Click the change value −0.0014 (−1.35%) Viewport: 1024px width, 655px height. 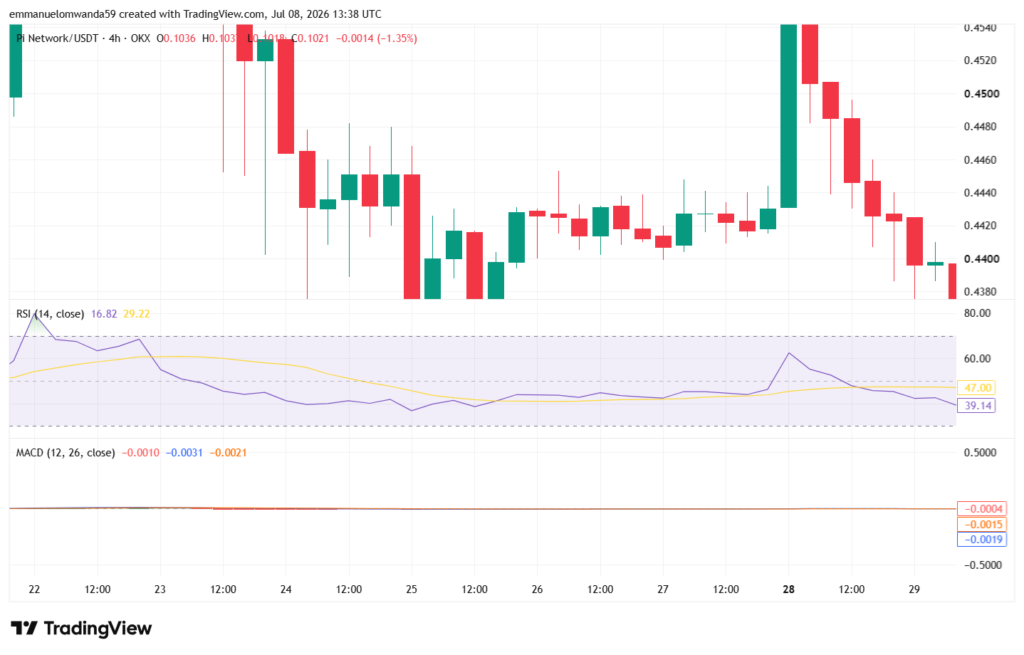(x=377, y=39)
